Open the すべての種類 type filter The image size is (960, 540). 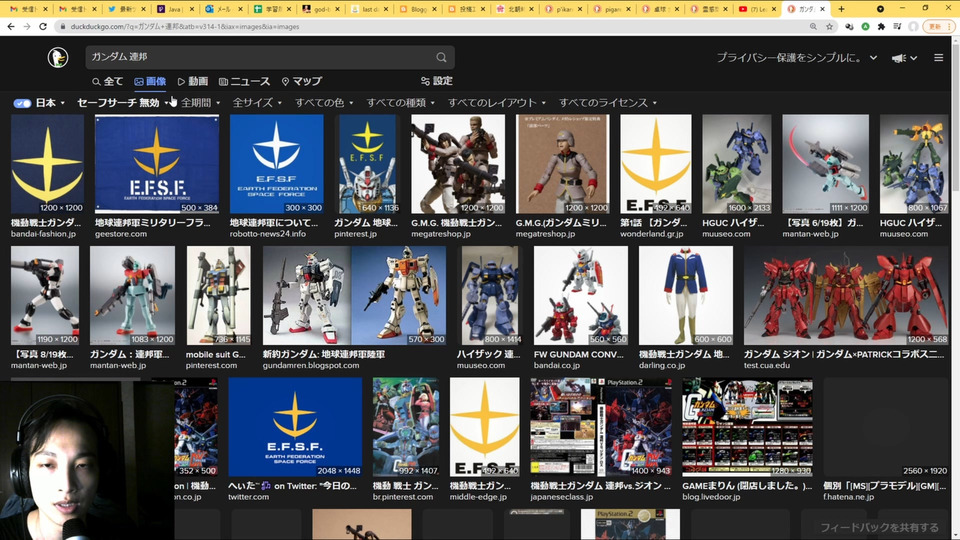coord(400,103)
